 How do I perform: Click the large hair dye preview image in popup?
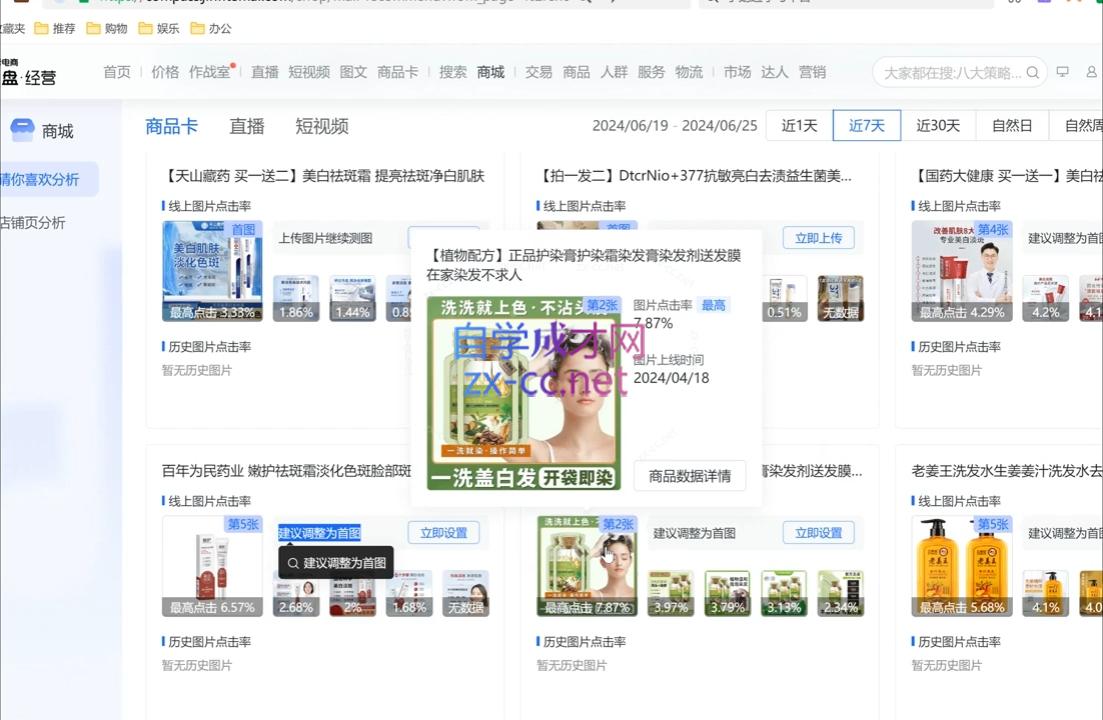click(x=524, y=393)
